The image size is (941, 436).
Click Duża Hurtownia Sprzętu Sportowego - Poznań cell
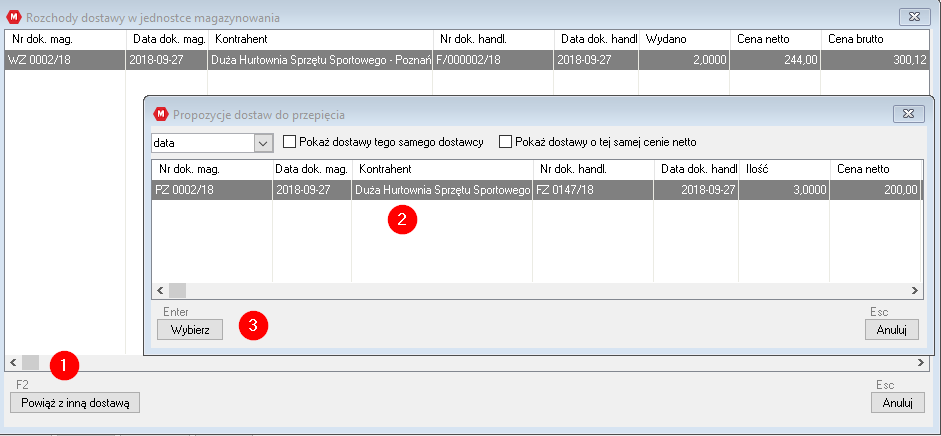click(x=320, y=60)
